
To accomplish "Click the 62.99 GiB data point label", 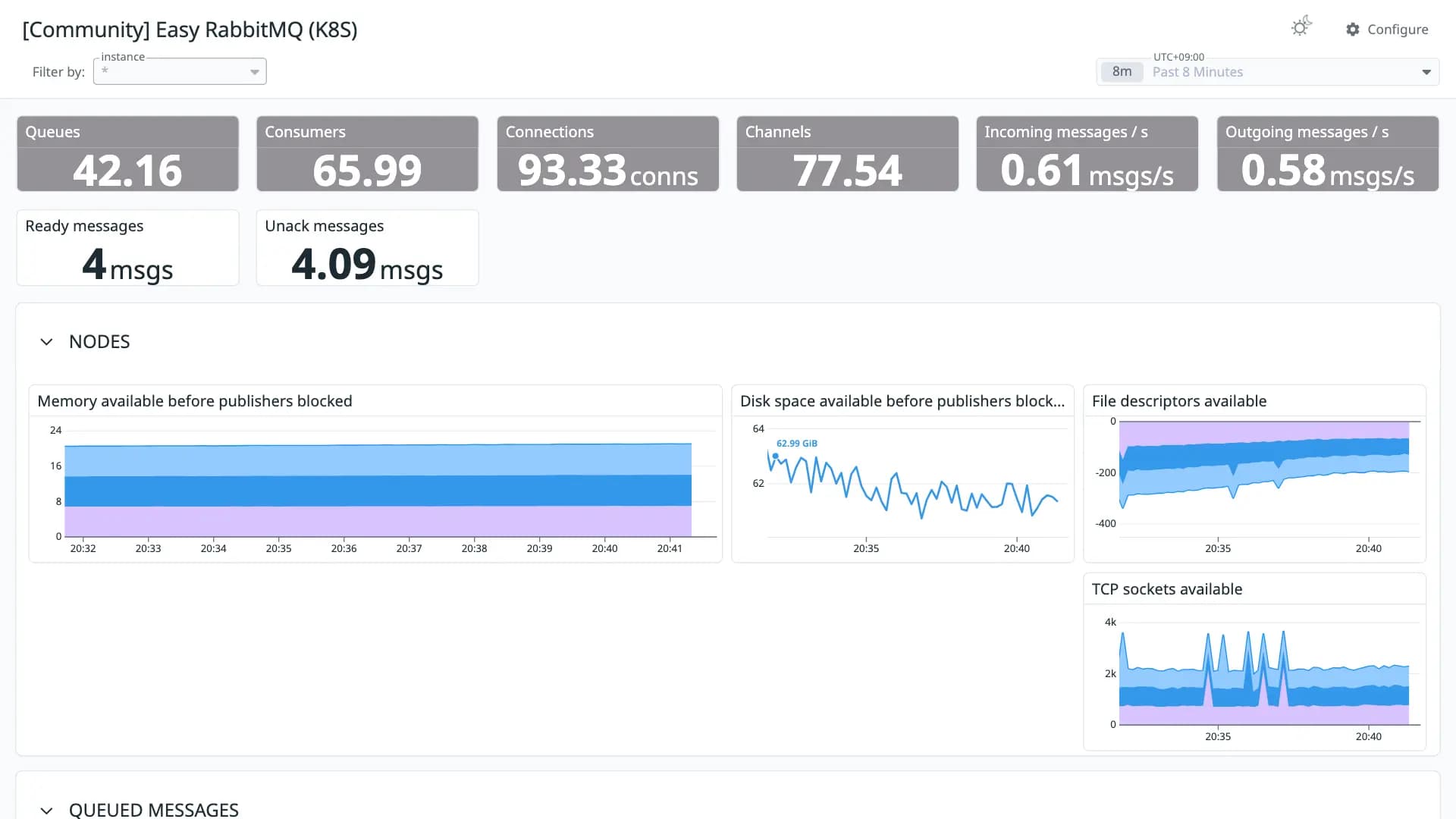I will [796, 444].
